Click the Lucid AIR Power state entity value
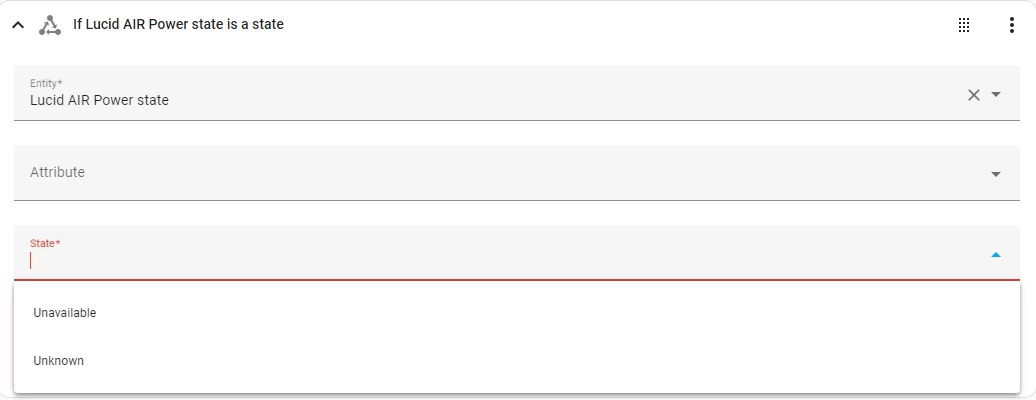 [x=99, y=100]
